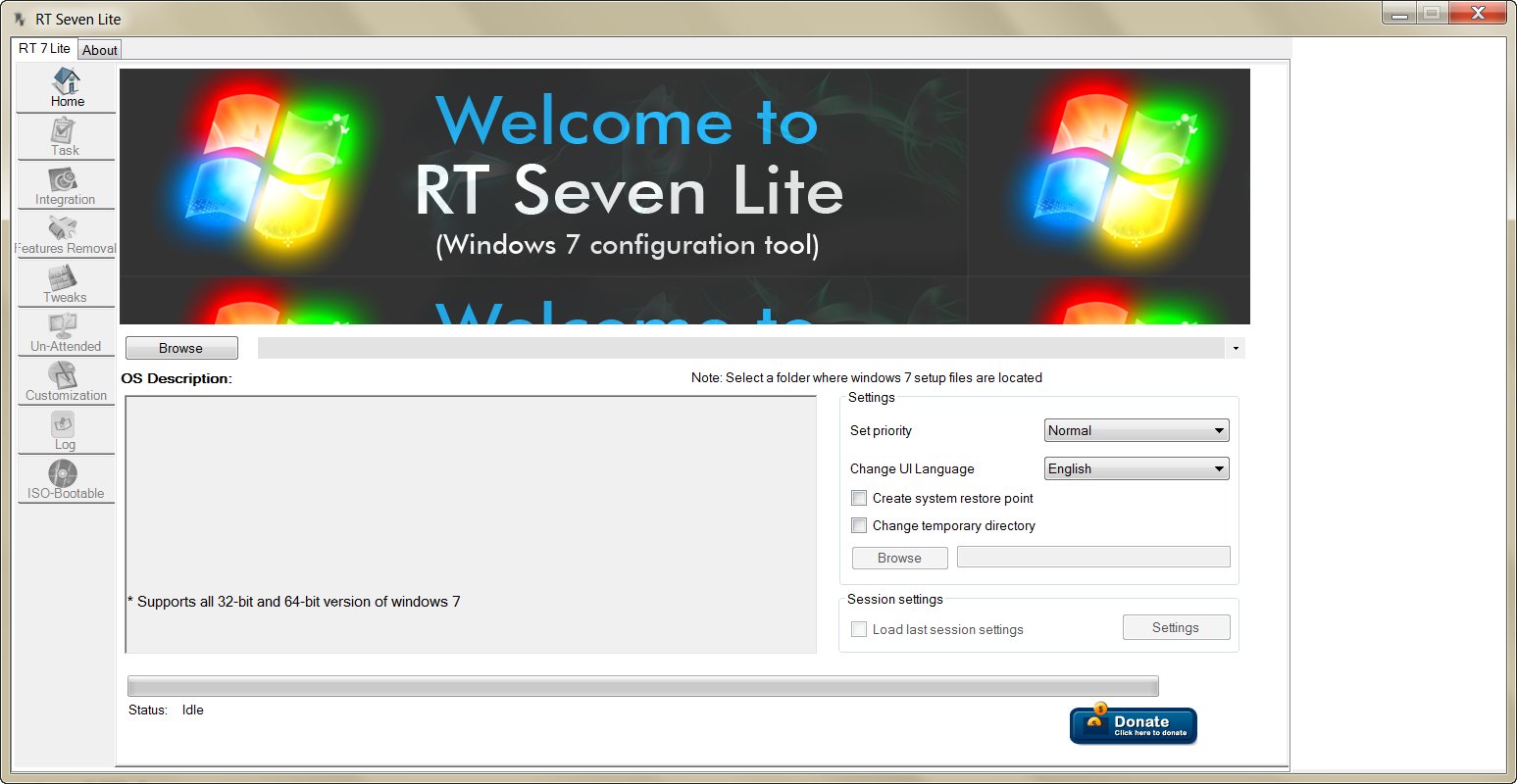Minimize the RT Seven Lite window
Screen dimensions: 1517x784
click(x=1398, y=13)
